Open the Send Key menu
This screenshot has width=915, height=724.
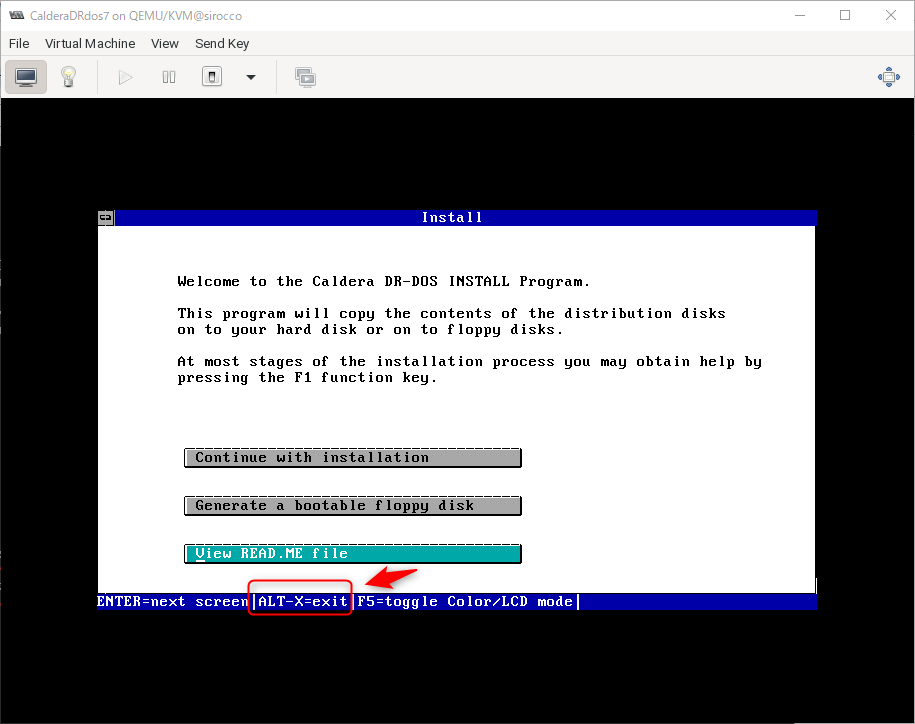tap(222, 44)
